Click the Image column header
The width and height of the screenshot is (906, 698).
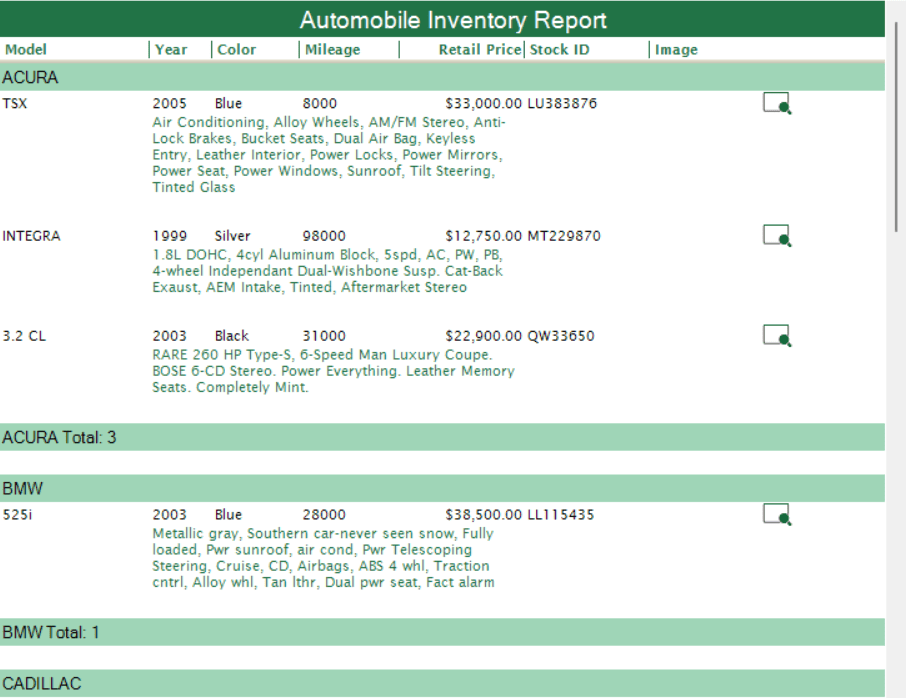pyautogui.click(x=676, y=50)
